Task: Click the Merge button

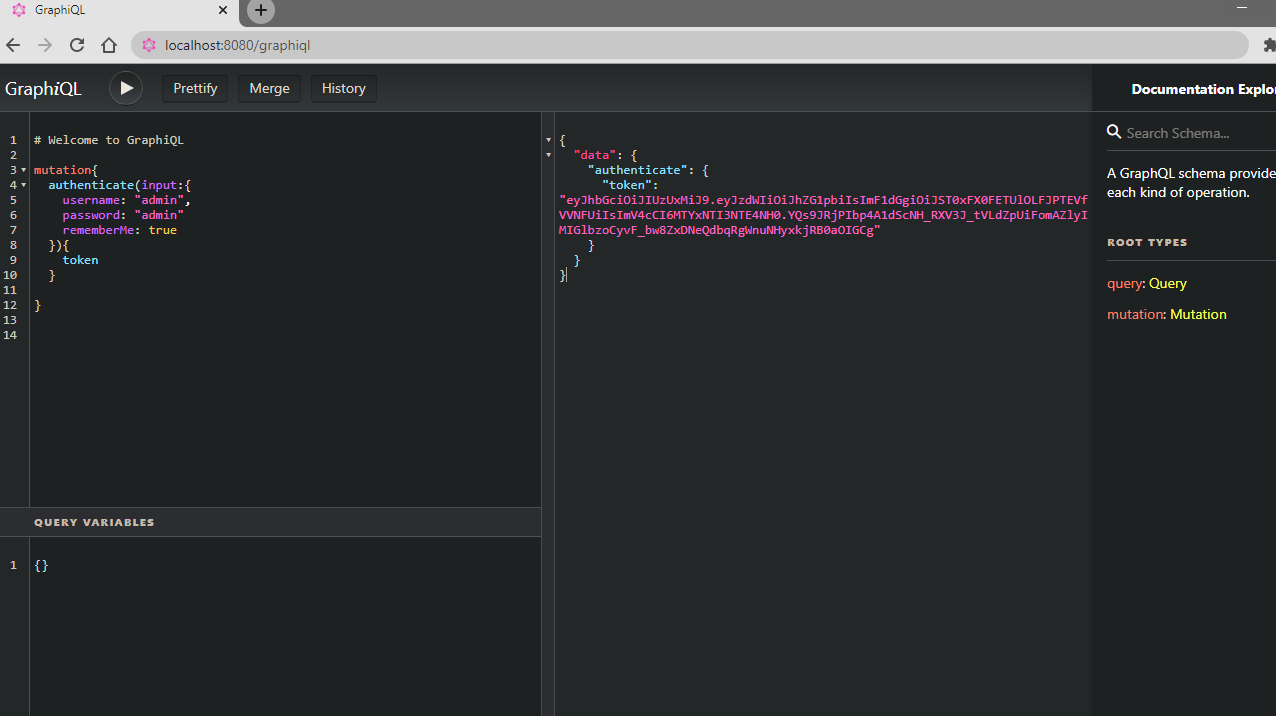Action: (x=269, y=88)
